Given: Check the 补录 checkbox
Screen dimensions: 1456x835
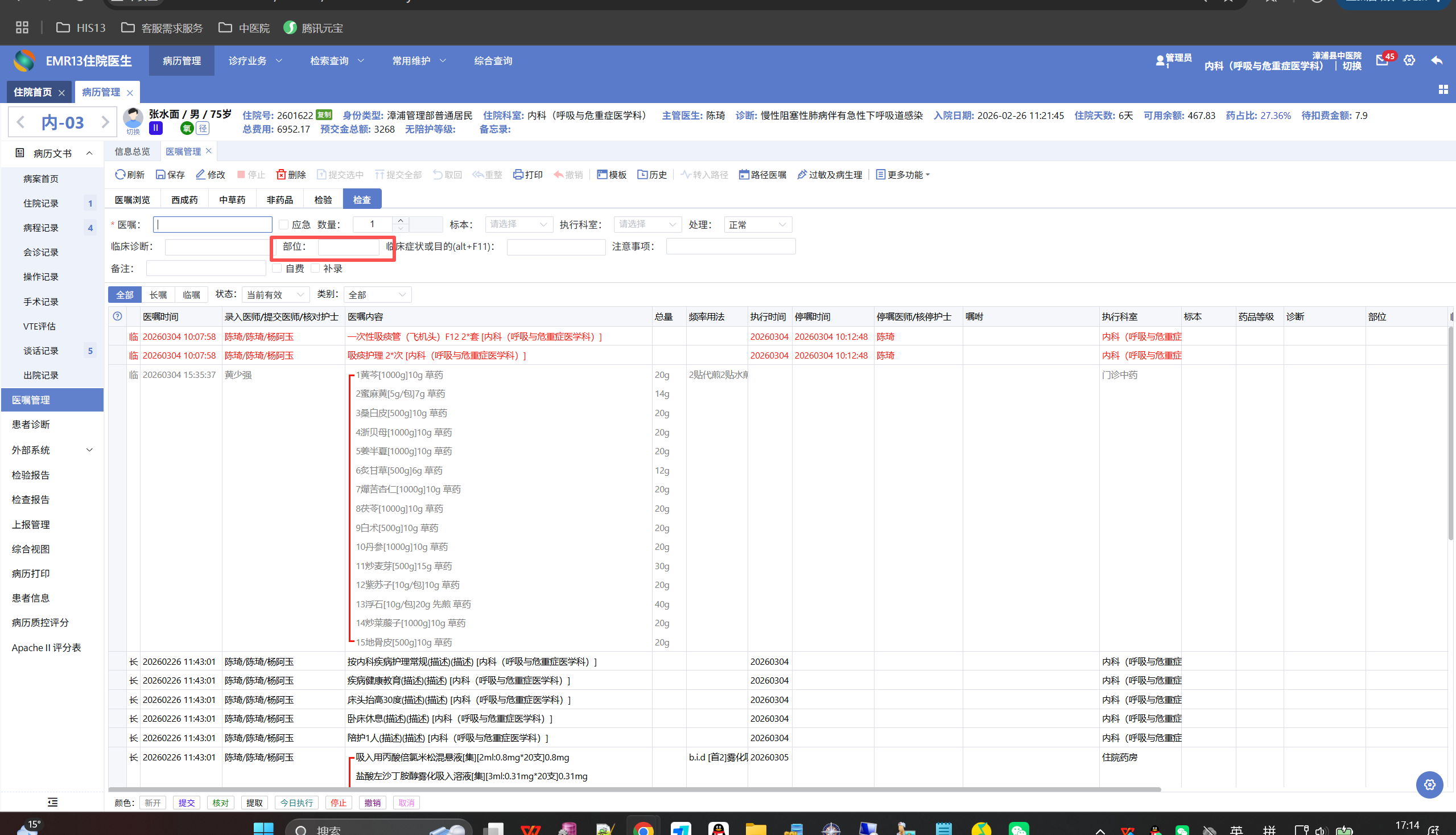Looking at the screenshot, I should [x=315, y=269].
